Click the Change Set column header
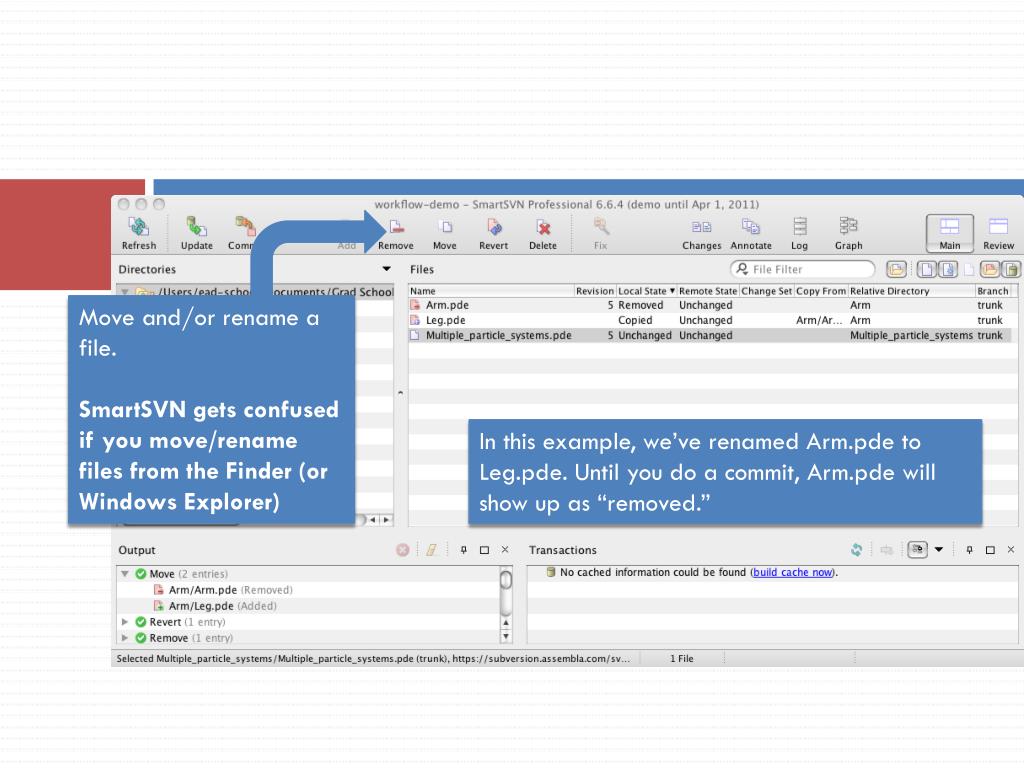This screenshot has height=768, width=1024. coord(767,291)
